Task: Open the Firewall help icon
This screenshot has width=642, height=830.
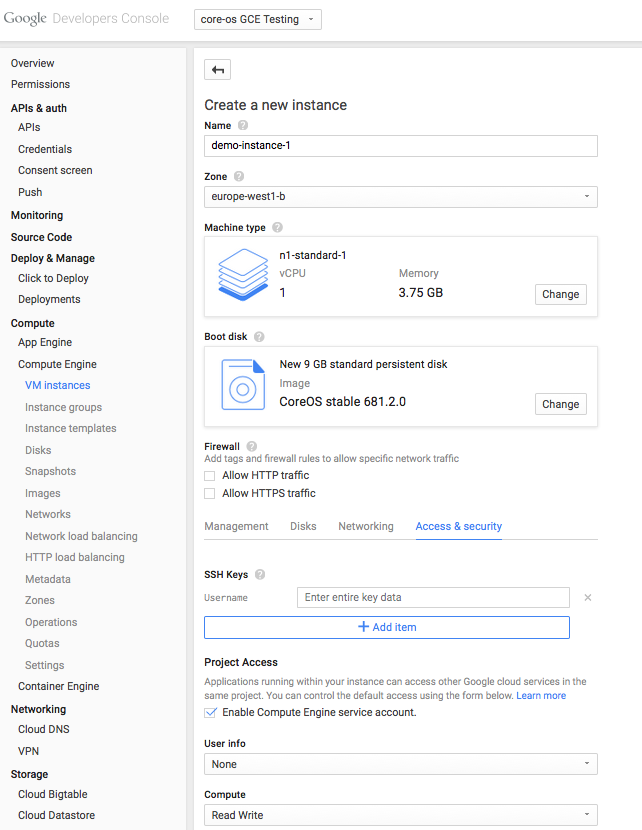Action: click(252, 446)
